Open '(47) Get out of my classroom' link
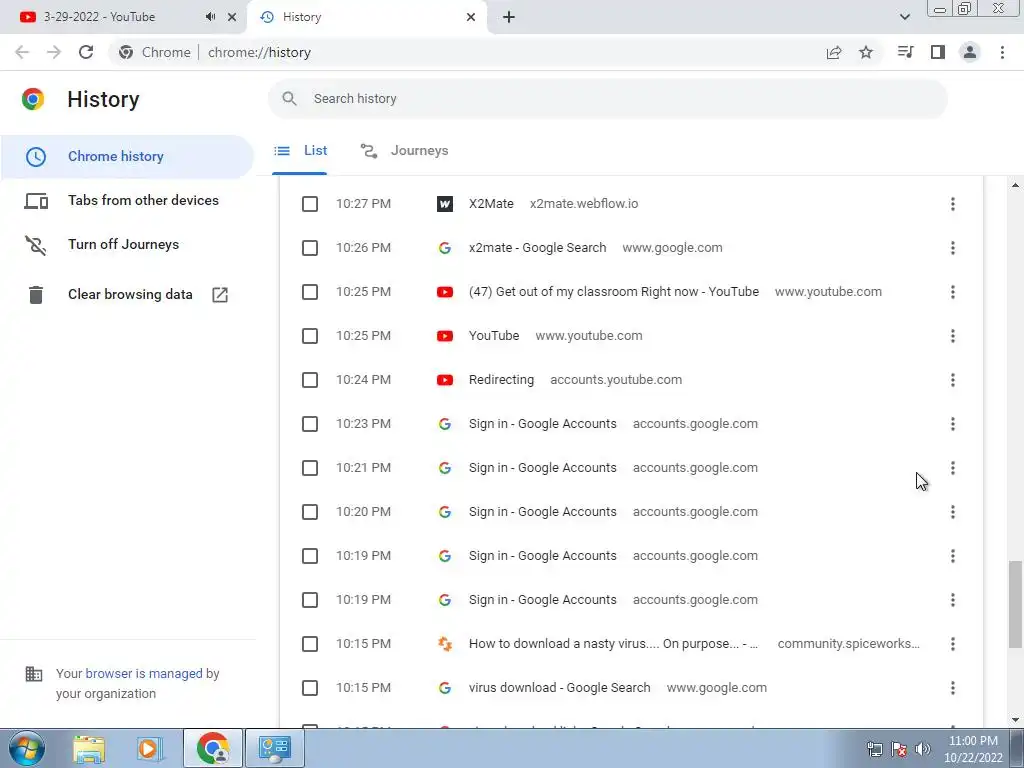This screenshot has width=1024, height=768. (x=614, y=292)
